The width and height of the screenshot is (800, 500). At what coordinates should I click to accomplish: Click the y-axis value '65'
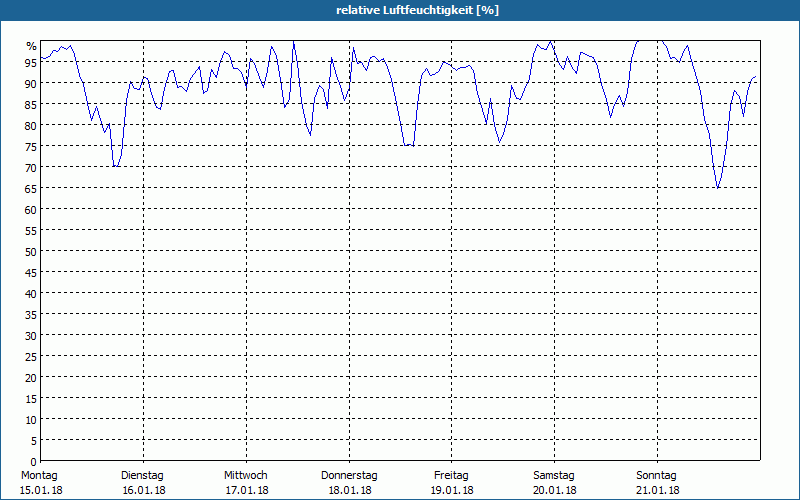coord(31,189)
